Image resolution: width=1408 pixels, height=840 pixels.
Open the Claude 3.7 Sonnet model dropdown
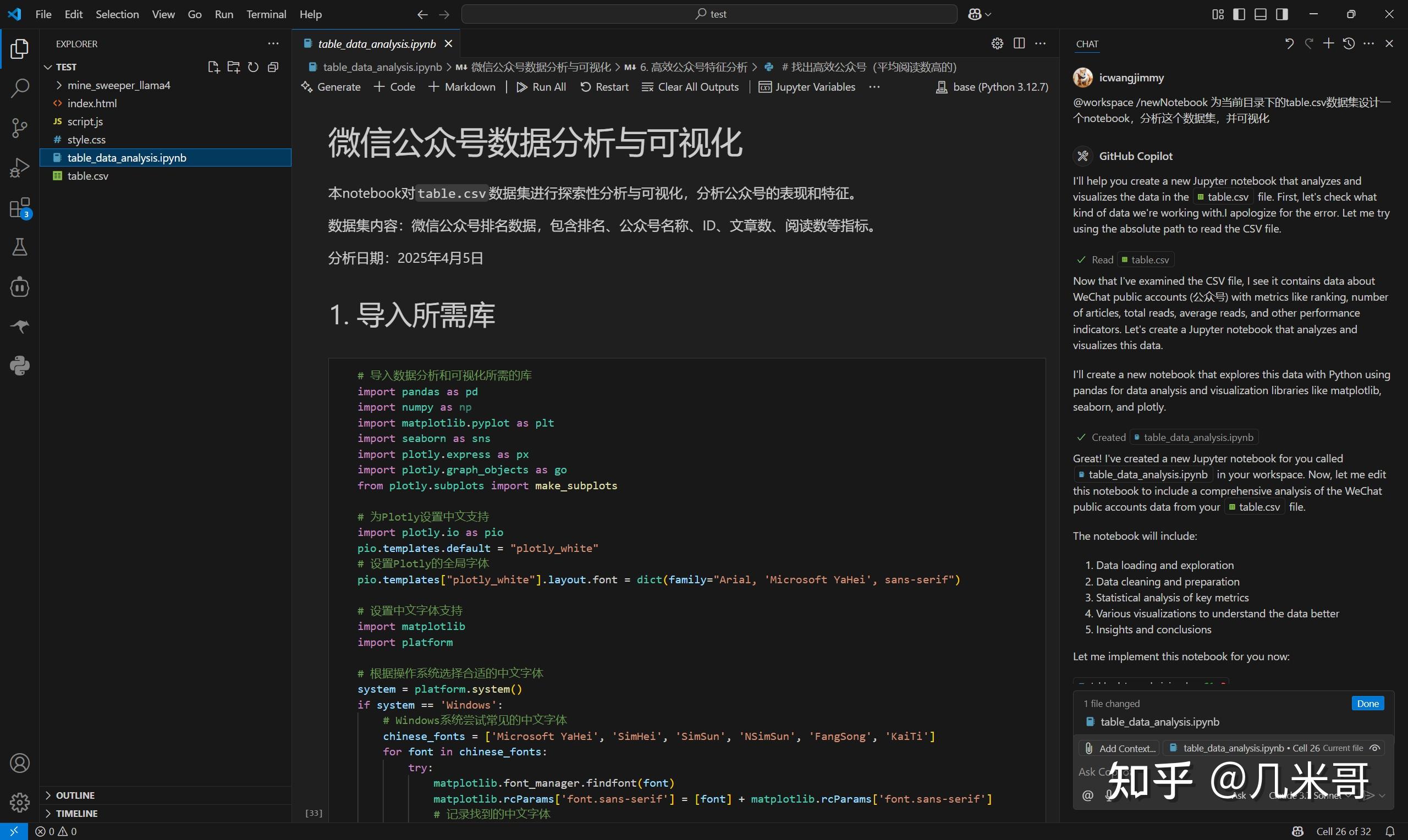point(1308,795)
